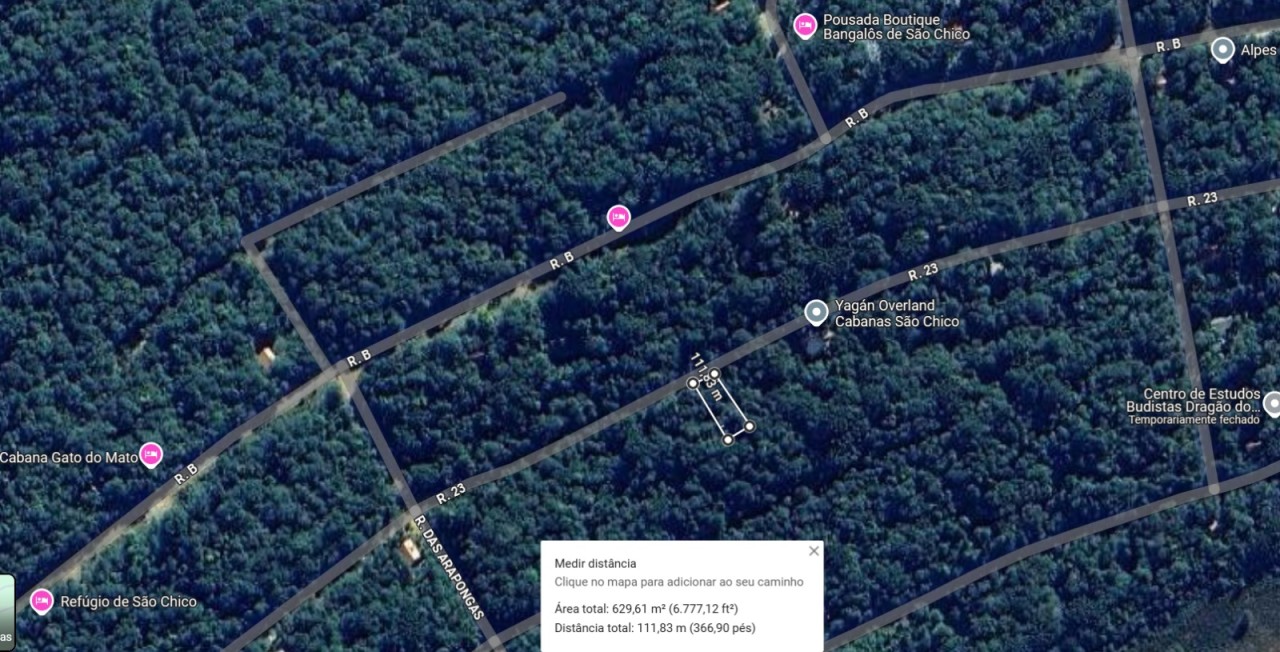This screenshot has height=652, width=1280.
Task: Open the Refúgio de São Chico hotel pin
Action: pyautogui.click(x=41, y=600)
